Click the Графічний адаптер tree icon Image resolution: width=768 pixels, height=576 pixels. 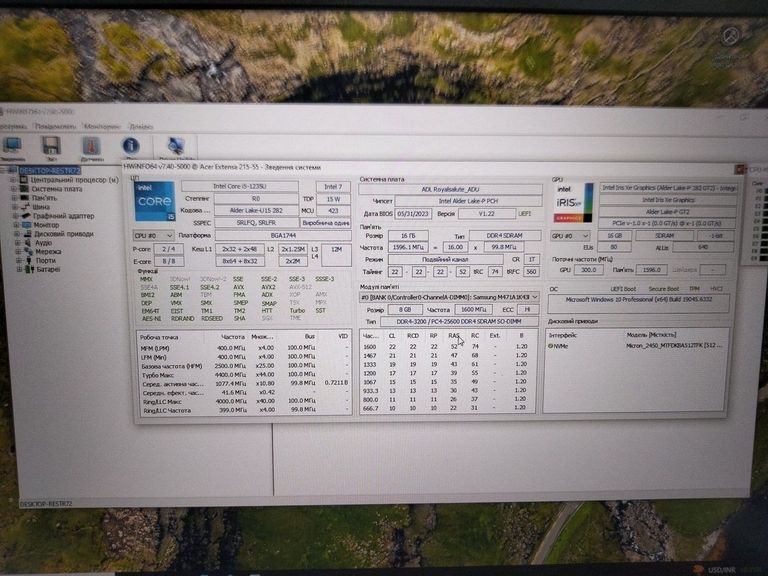(x=26, y=216)
